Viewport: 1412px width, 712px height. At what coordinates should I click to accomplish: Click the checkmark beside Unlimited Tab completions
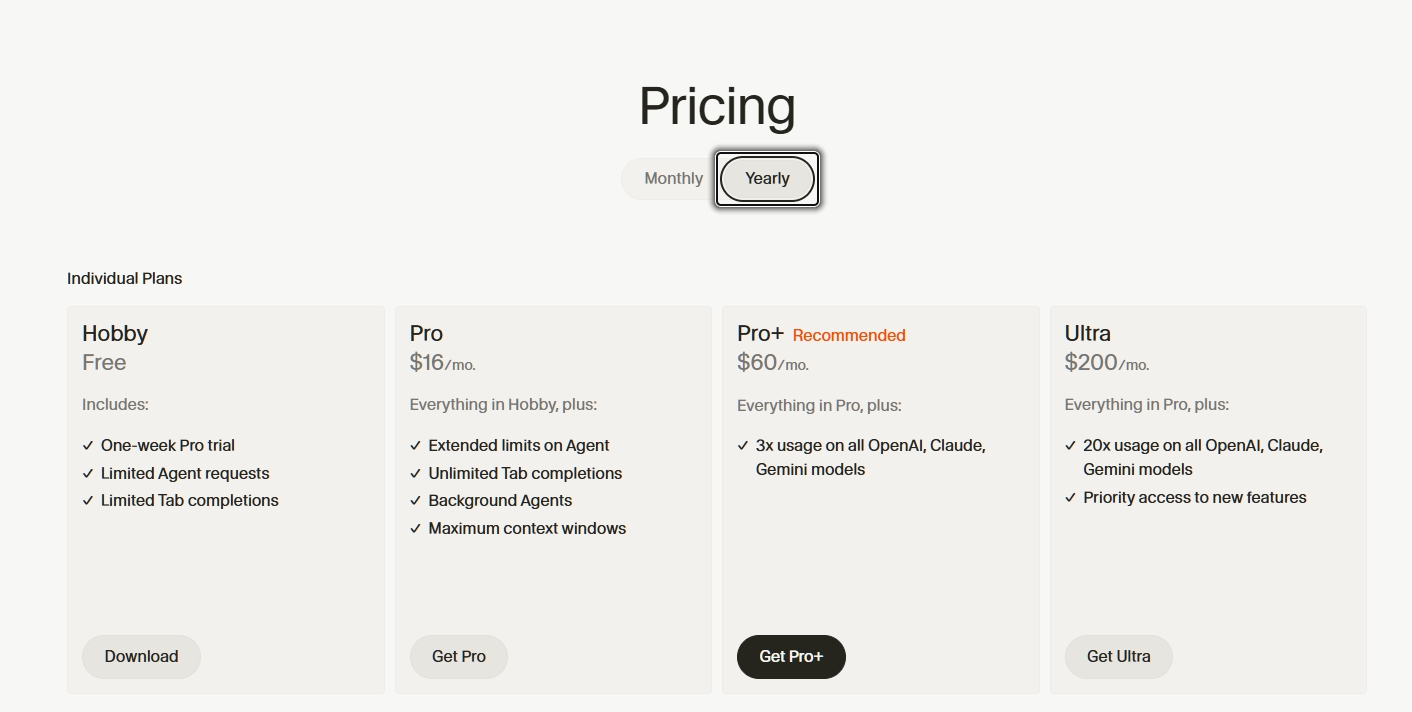point(414,473)
